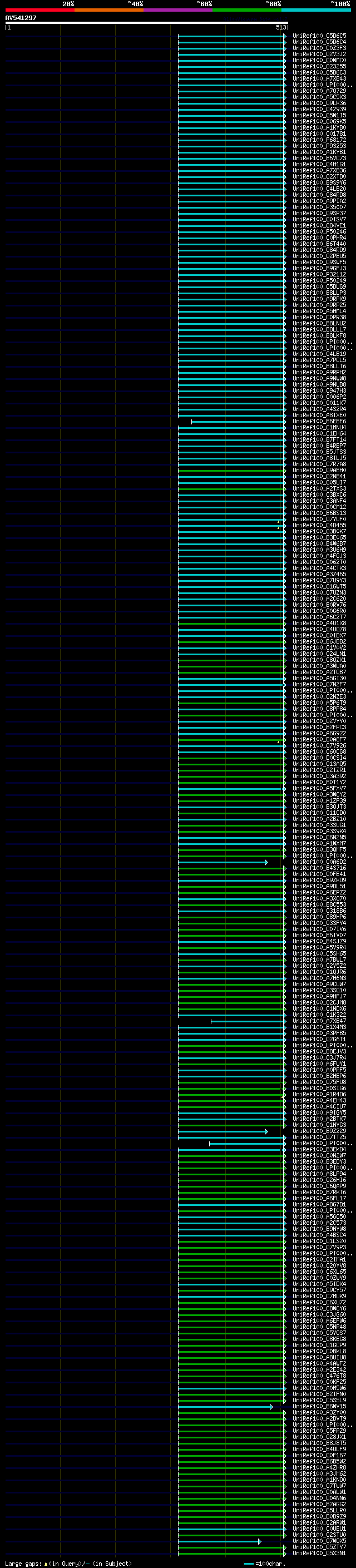Select label UniRef100_B6T440
356x1568 pixels.
pos(319,244)
